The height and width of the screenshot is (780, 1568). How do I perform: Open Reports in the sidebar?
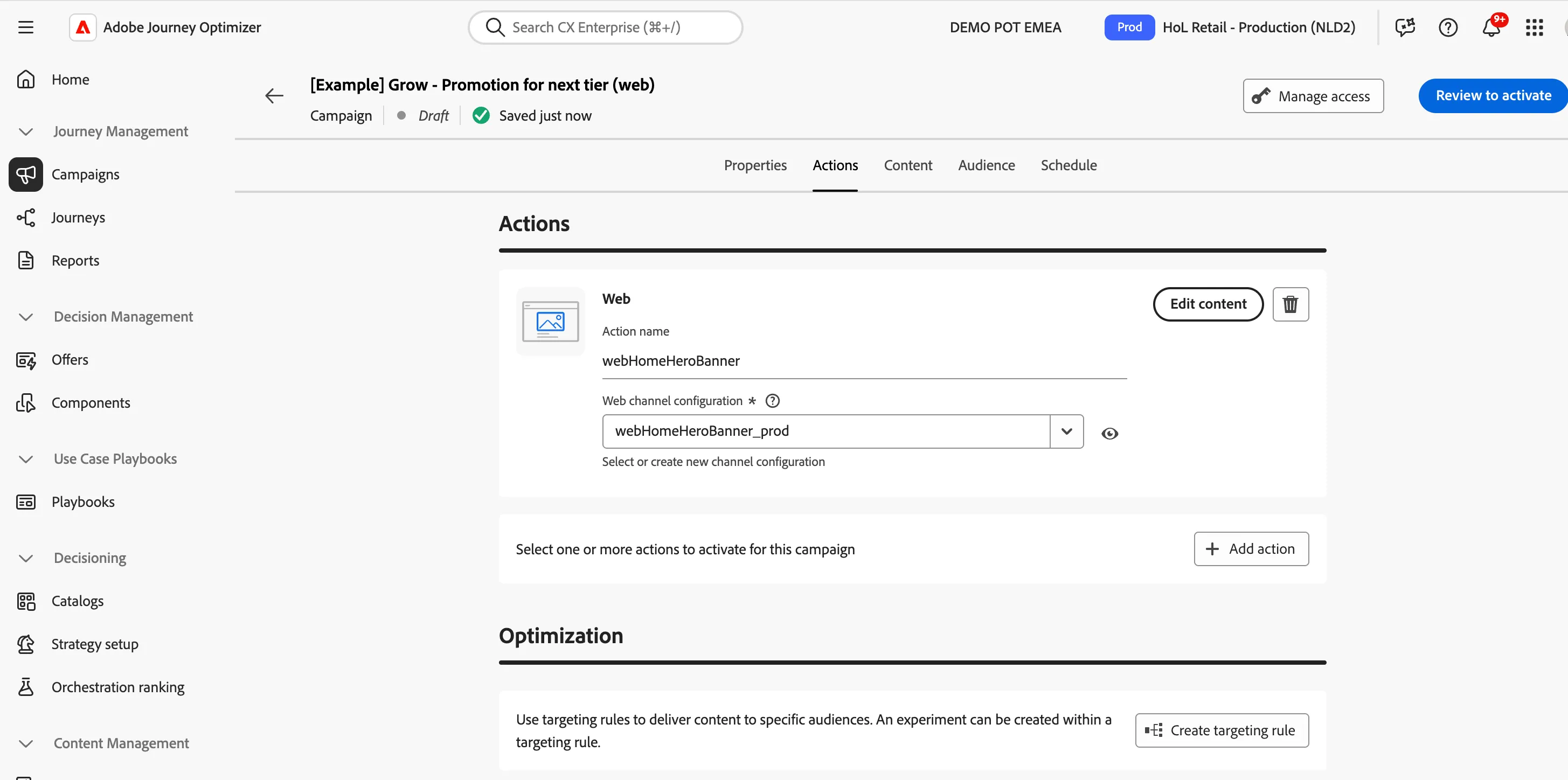75,261
